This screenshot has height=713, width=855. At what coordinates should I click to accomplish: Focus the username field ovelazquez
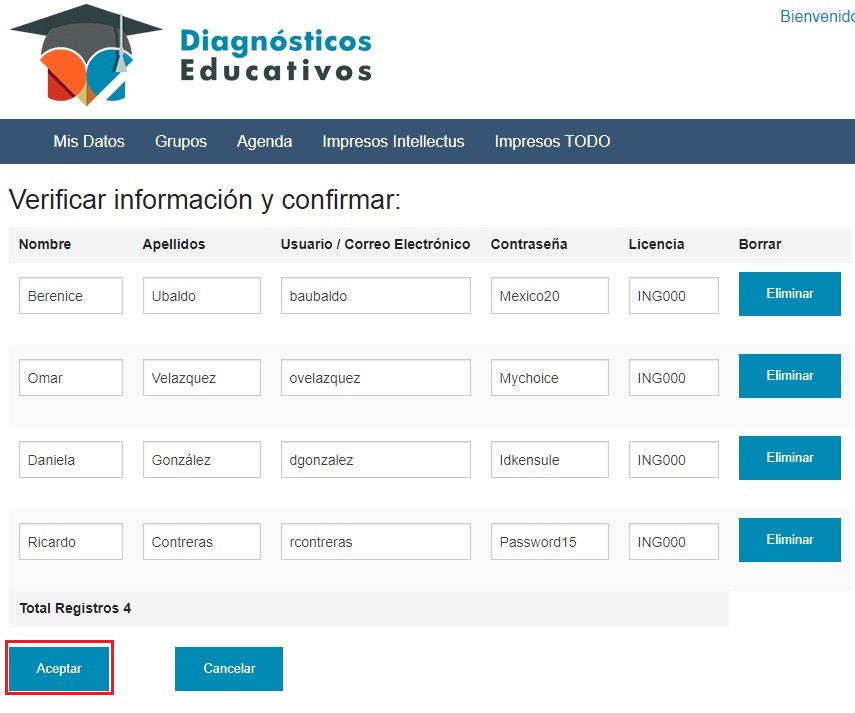(376, 377)
